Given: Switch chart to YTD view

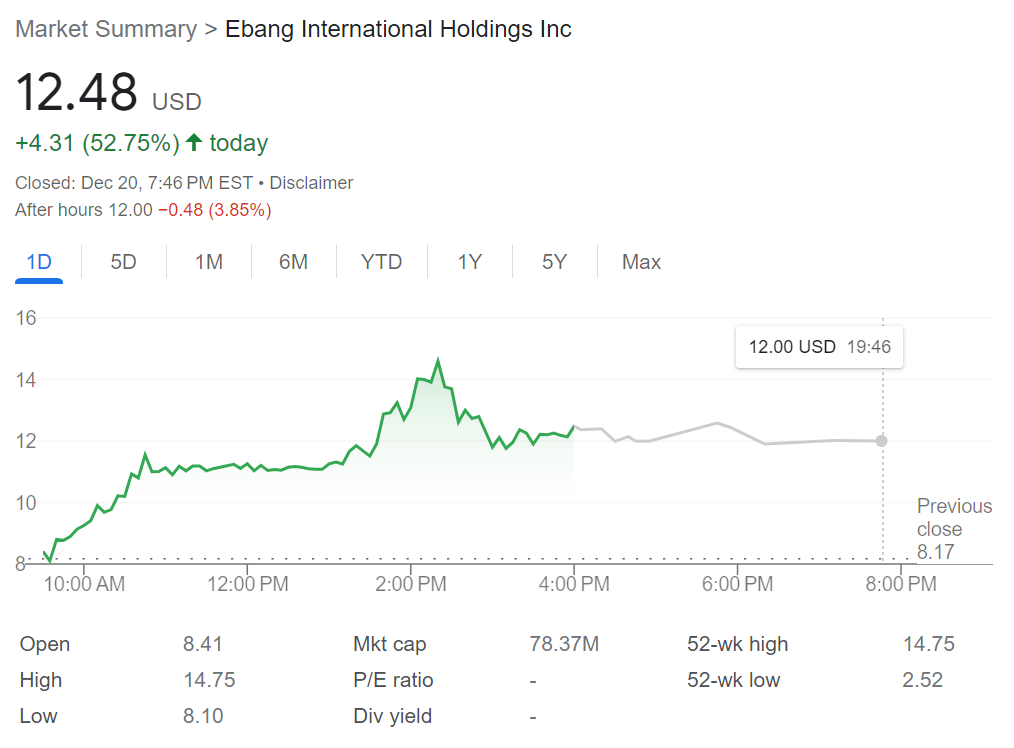Looking at the screenshot, I should (x=381, y=262).
